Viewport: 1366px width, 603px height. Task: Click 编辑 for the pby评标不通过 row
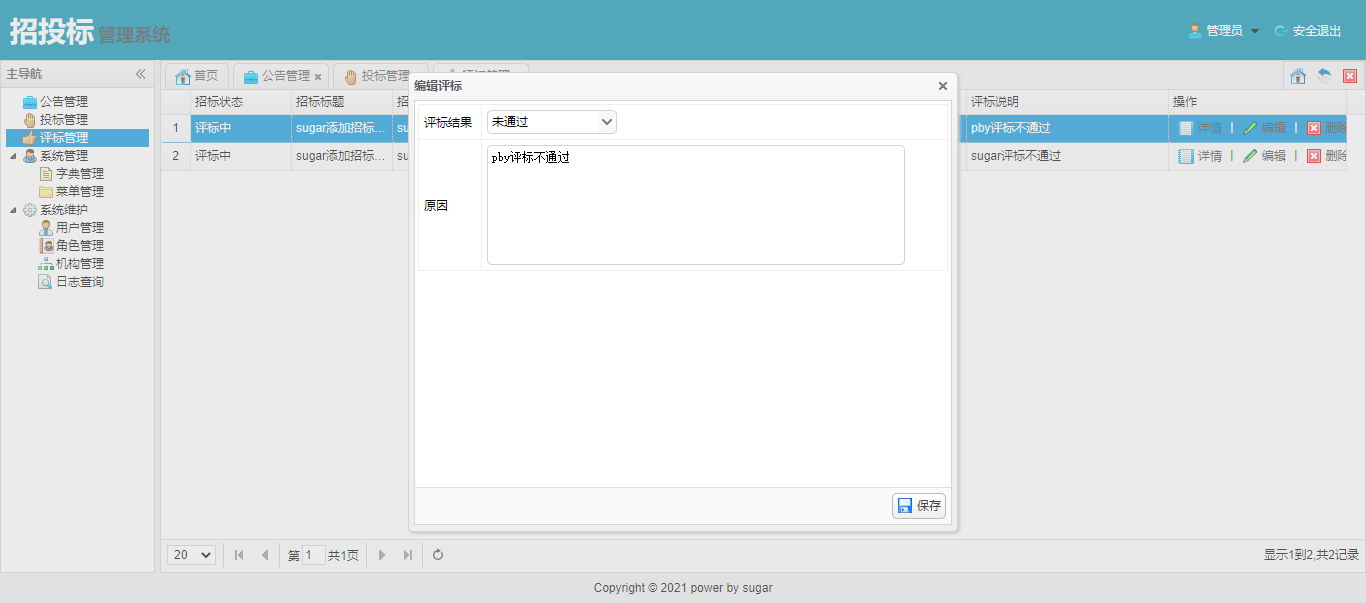coord(1264,128)
